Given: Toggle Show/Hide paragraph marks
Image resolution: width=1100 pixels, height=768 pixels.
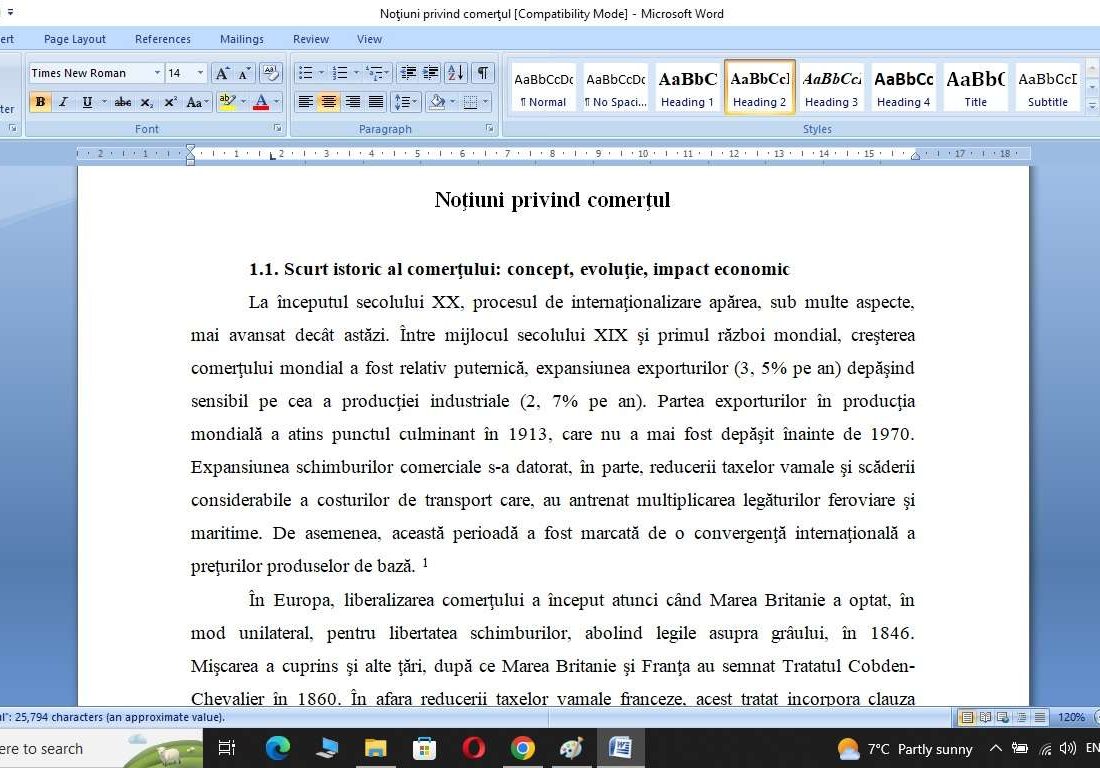Looking at the screenshot, I should [483, 72].
